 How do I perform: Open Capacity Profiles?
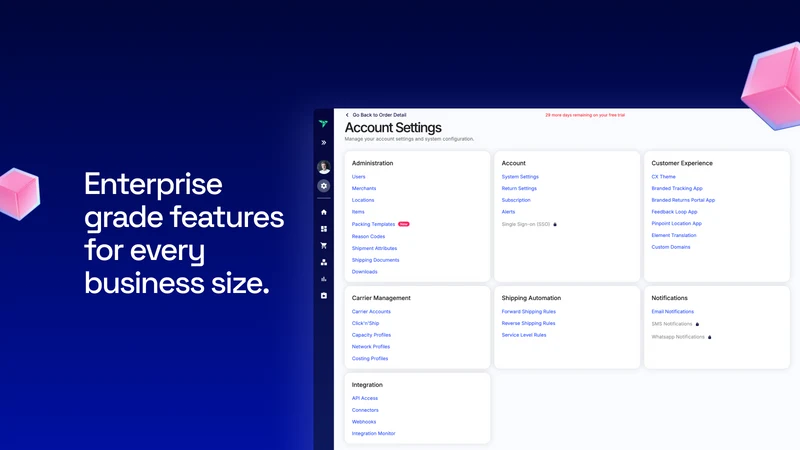(x=371, y=335)
